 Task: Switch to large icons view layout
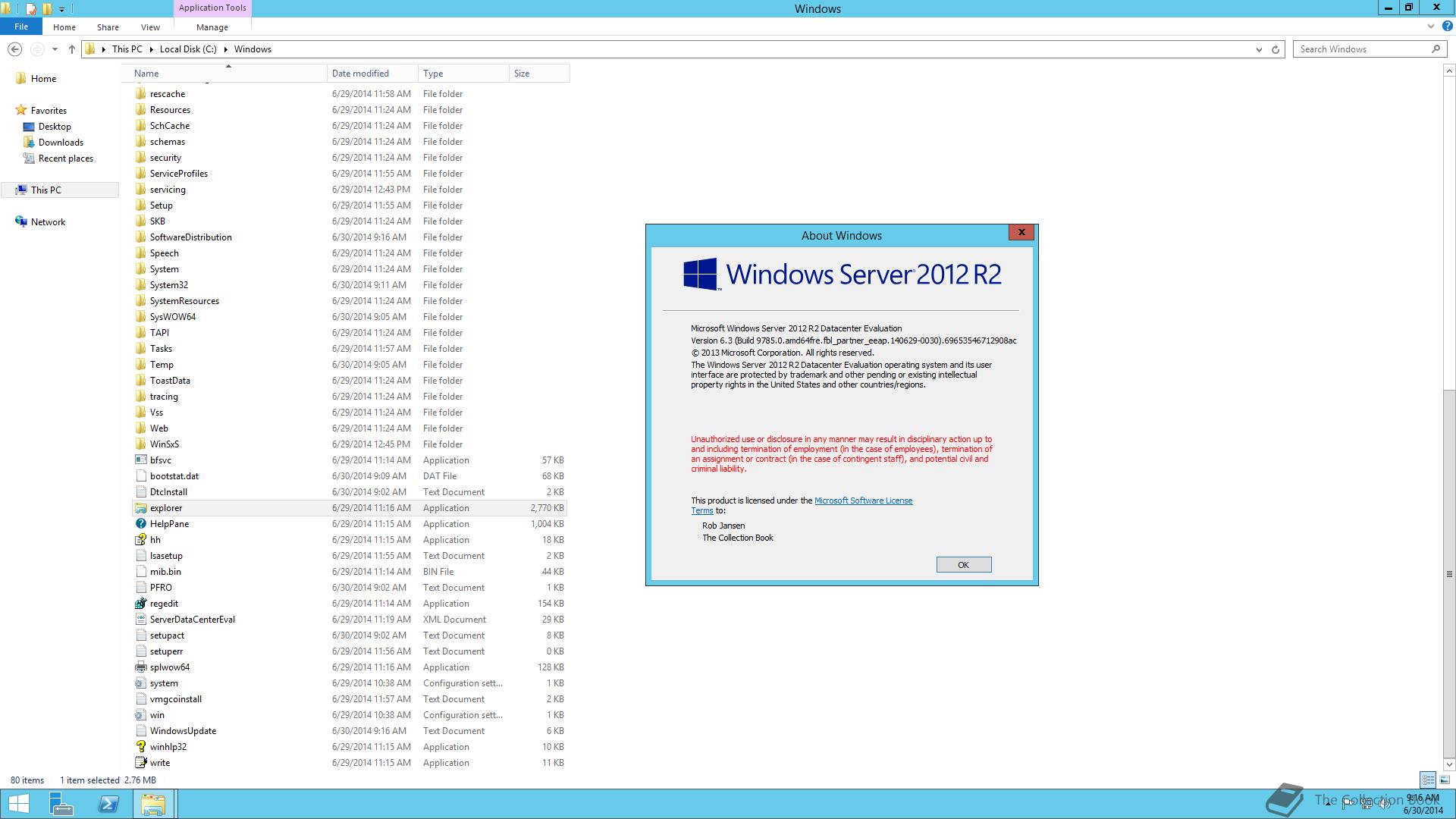click(1445, 780)
